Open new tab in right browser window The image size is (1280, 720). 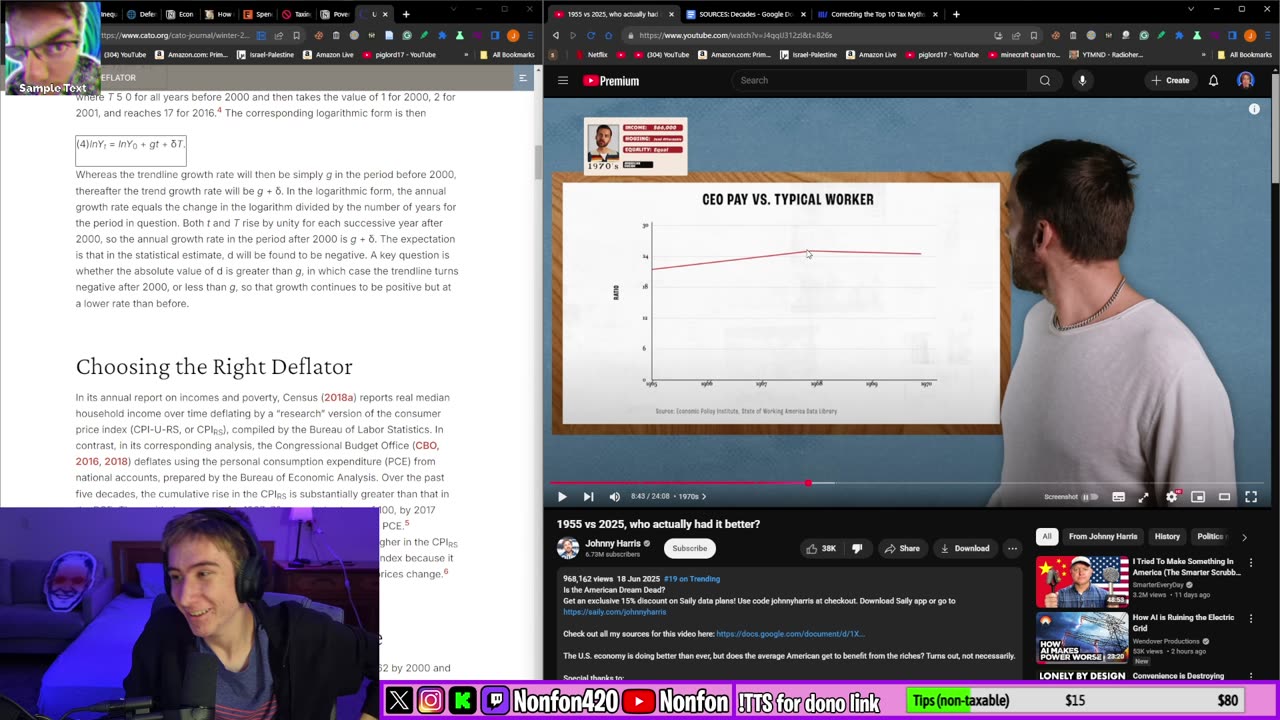point(956,14)
